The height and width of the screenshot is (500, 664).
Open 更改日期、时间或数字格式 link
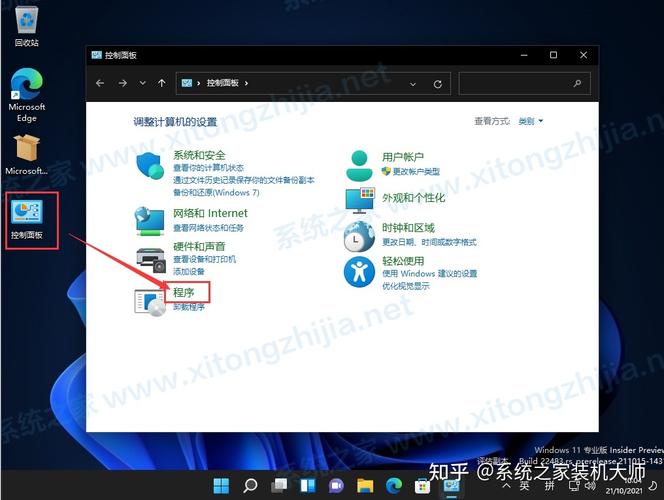[429, 242]
